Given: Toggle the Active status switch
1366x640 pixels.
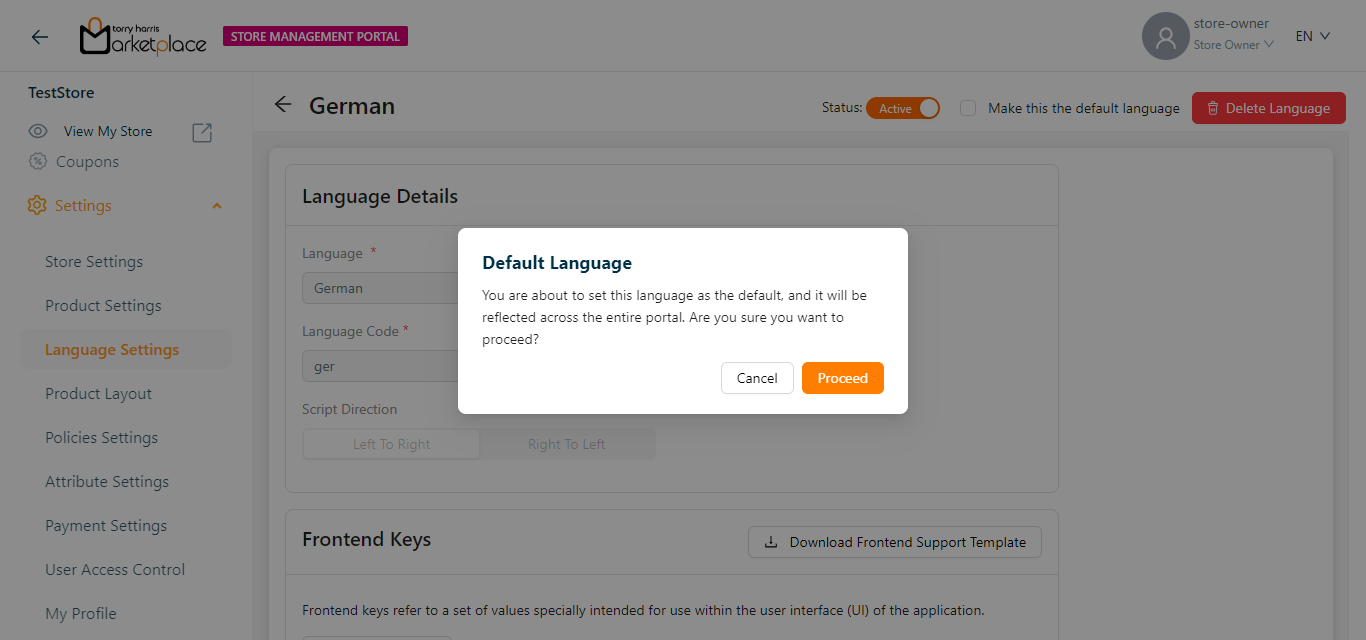Looking at the screenshot, I should [902, 108].
